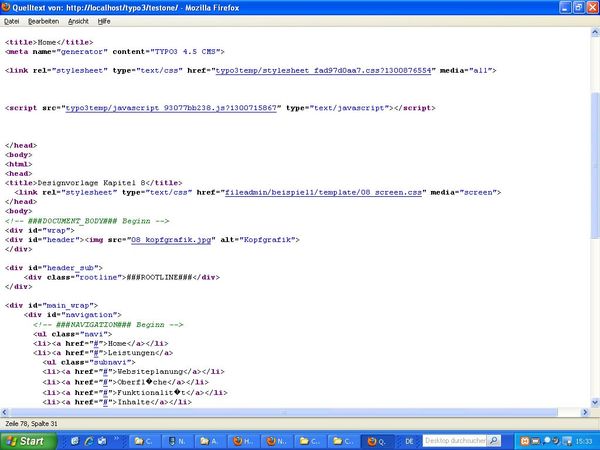Click the '###NAVIGATION### Beginn' comment
Image resolution: width=600 pixels, height=450 pixels.
(x=108, y=324)
